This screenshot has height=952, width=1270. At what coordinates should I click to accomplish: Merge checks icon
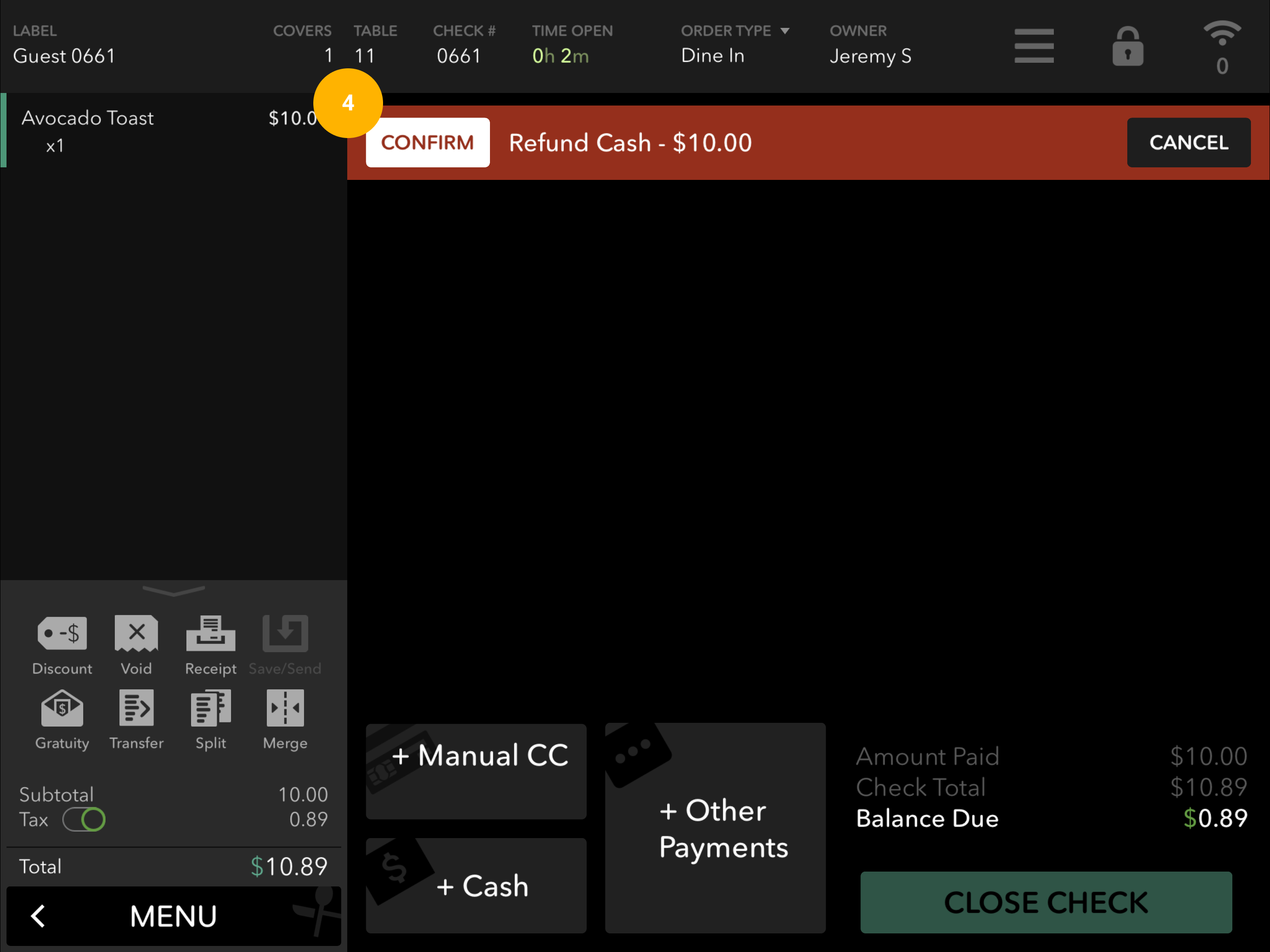coord(285,708)
